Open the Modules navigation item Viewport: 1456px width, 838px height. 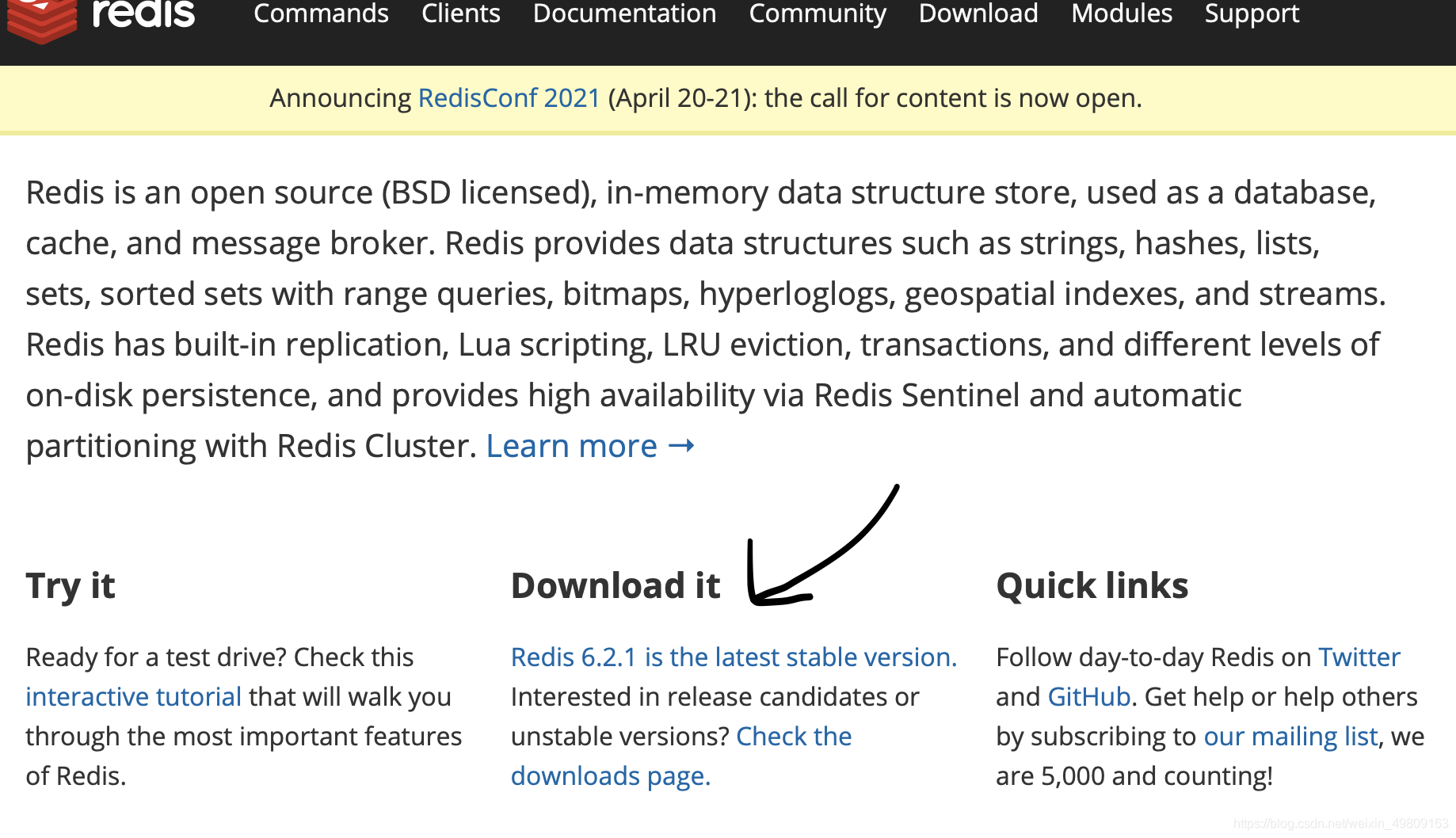(x=1122, y=13)
